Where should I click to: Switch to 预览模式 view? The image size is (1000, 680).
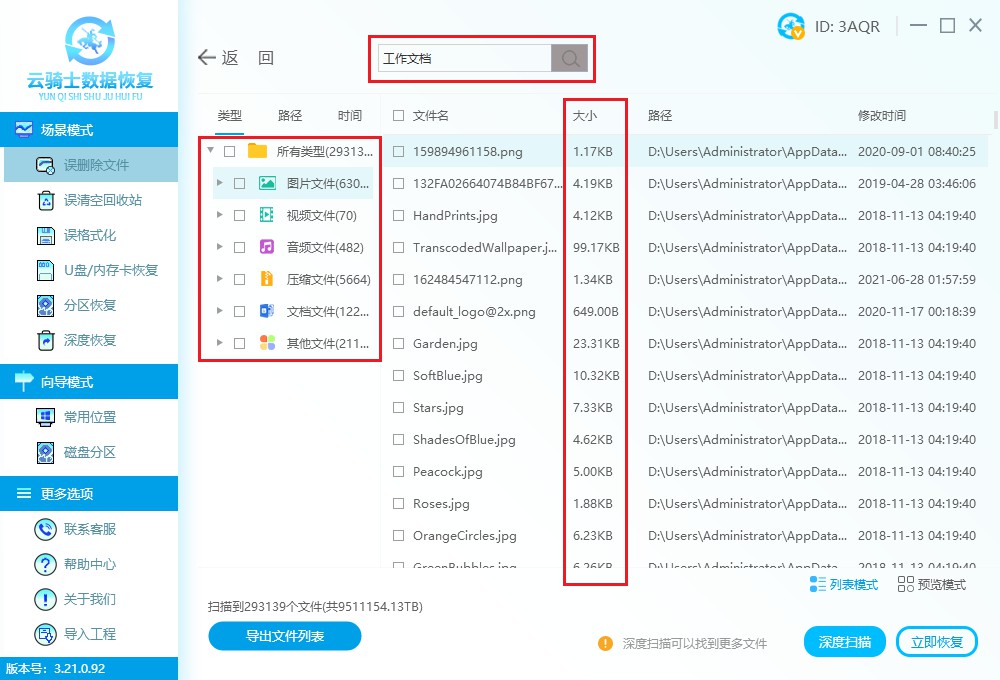pos(932,585)
